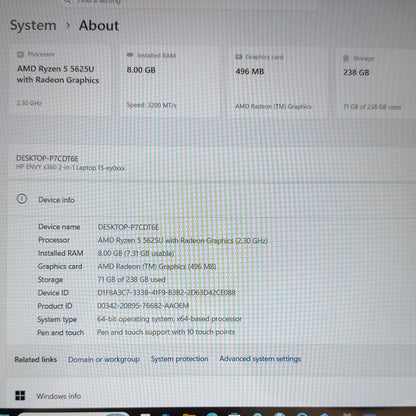Image resolution: width=416 pixels, height=416 pixels.
Task: Select '8.00 GB (7.31 GB usable)' value
Action: [136, 253]
